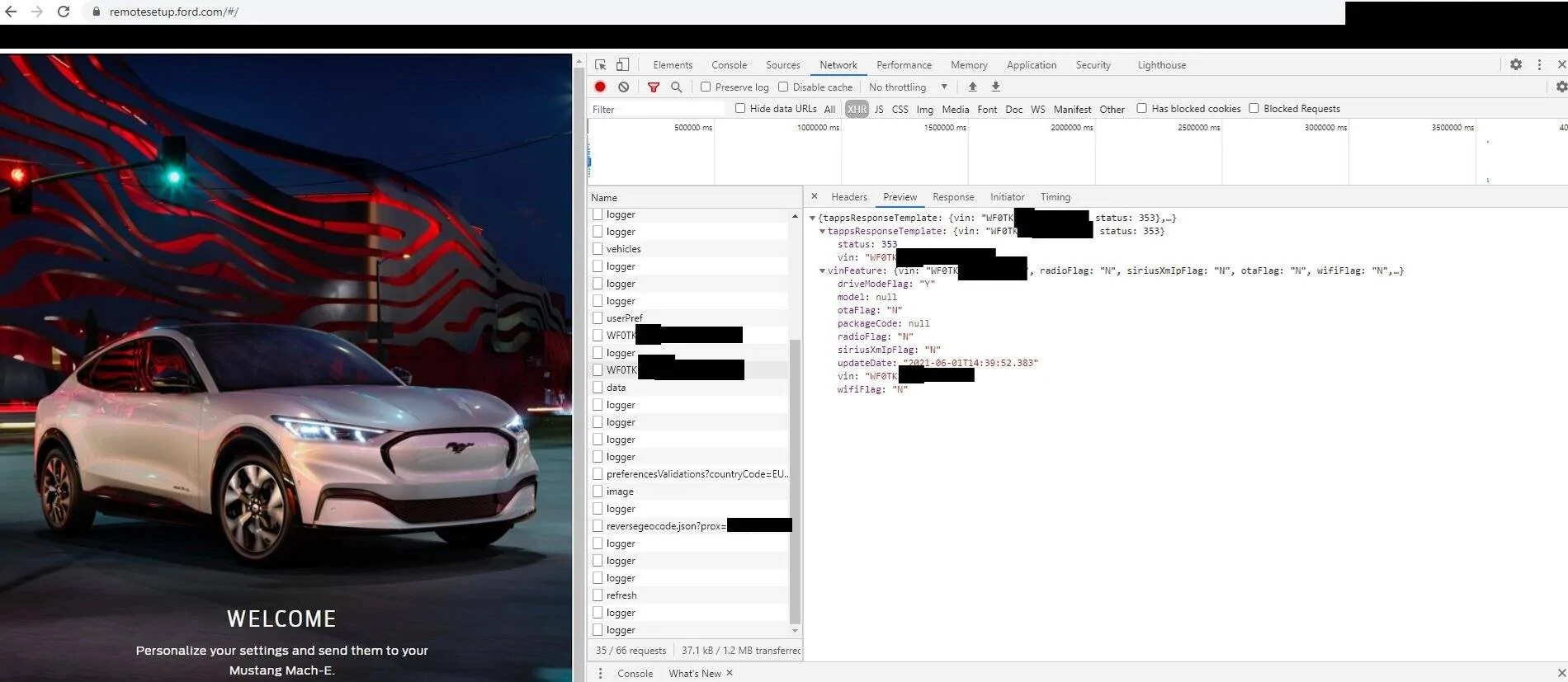
Task: Click the Name column header
Action: tap(693, 197)
